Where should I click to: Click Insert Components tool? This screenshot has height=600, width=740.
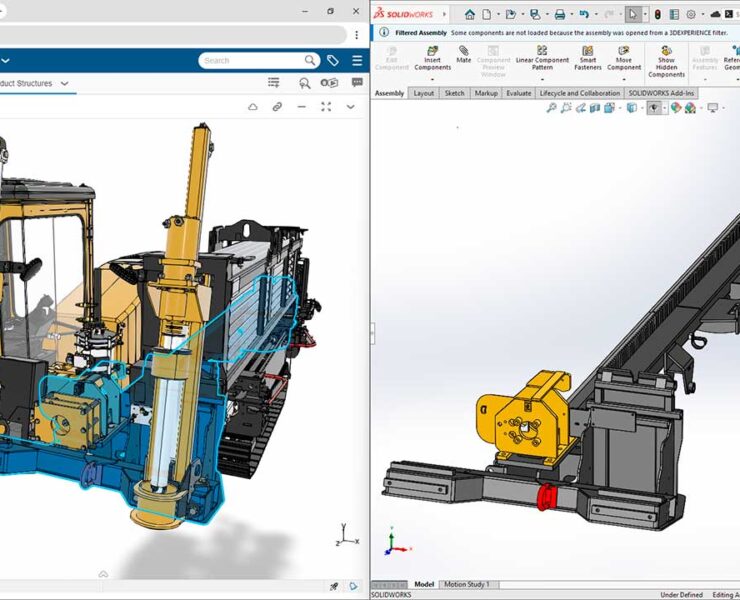[x=432, y=59]
